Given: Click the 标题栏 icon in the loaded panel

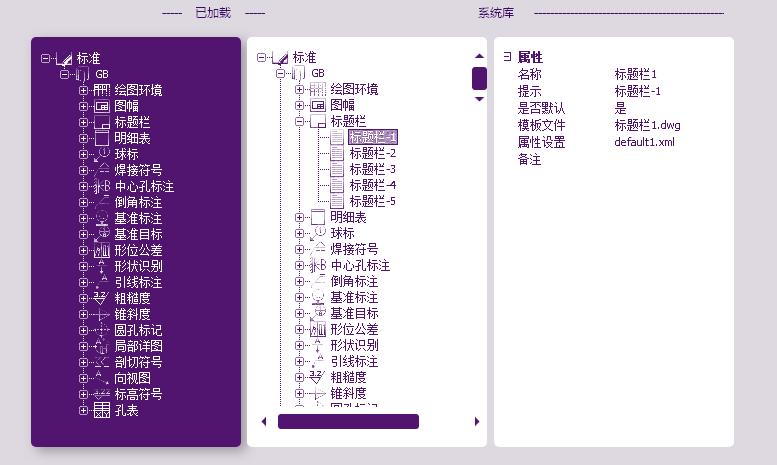Looking at the screenshot, I should [x=102, y=122].
